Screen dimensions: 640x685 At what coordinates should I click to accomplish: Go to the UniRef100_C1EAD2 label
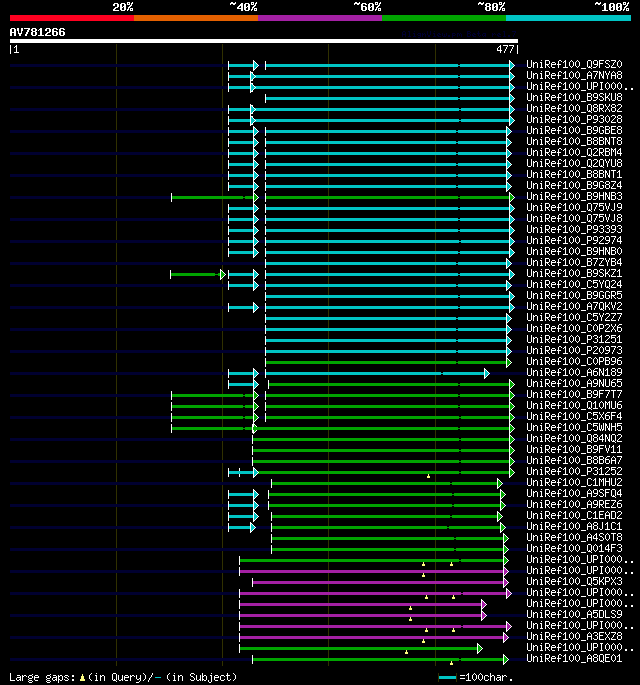574,515
